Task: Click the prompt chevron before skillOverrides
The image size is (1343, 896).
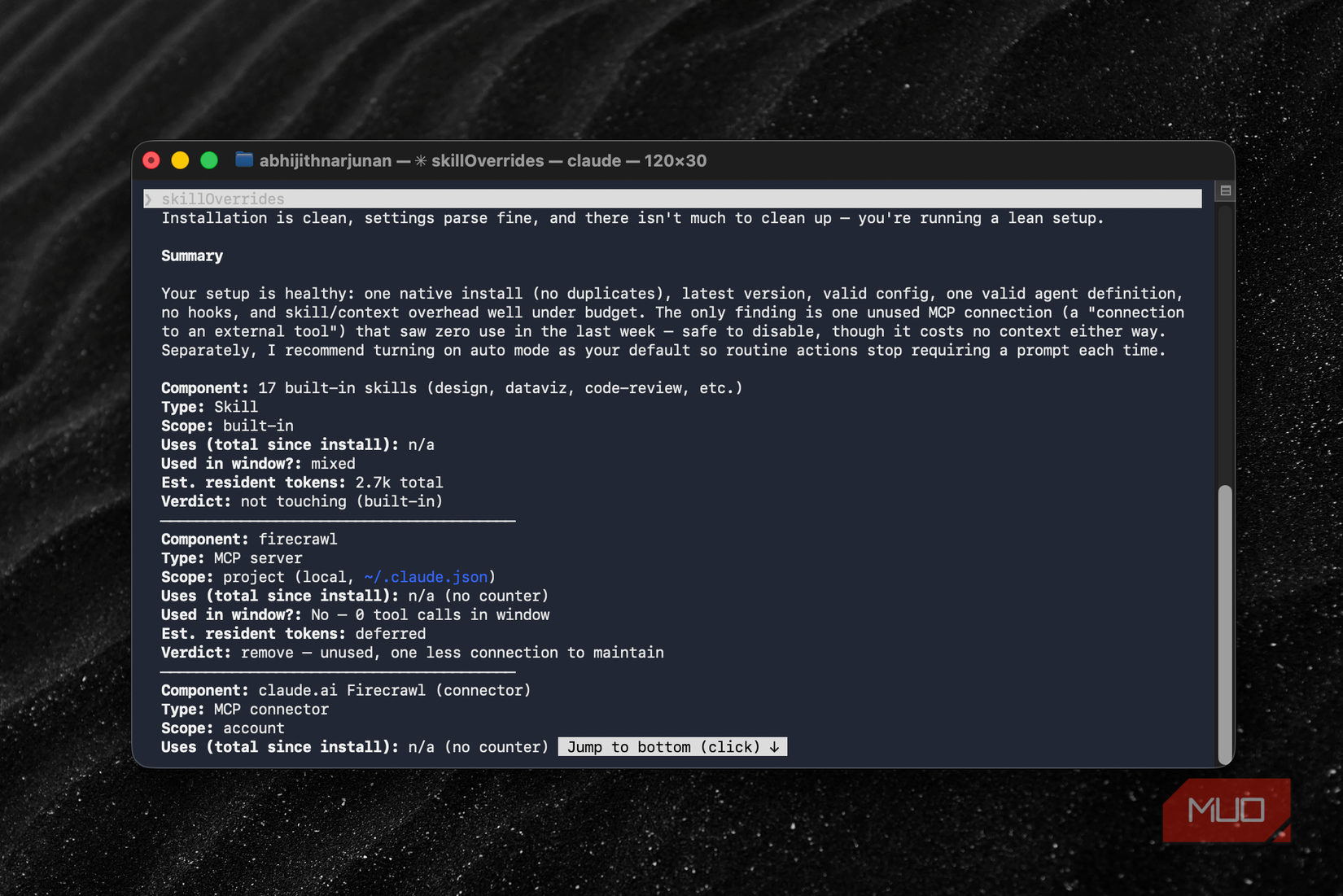Action: coord(148,199)
